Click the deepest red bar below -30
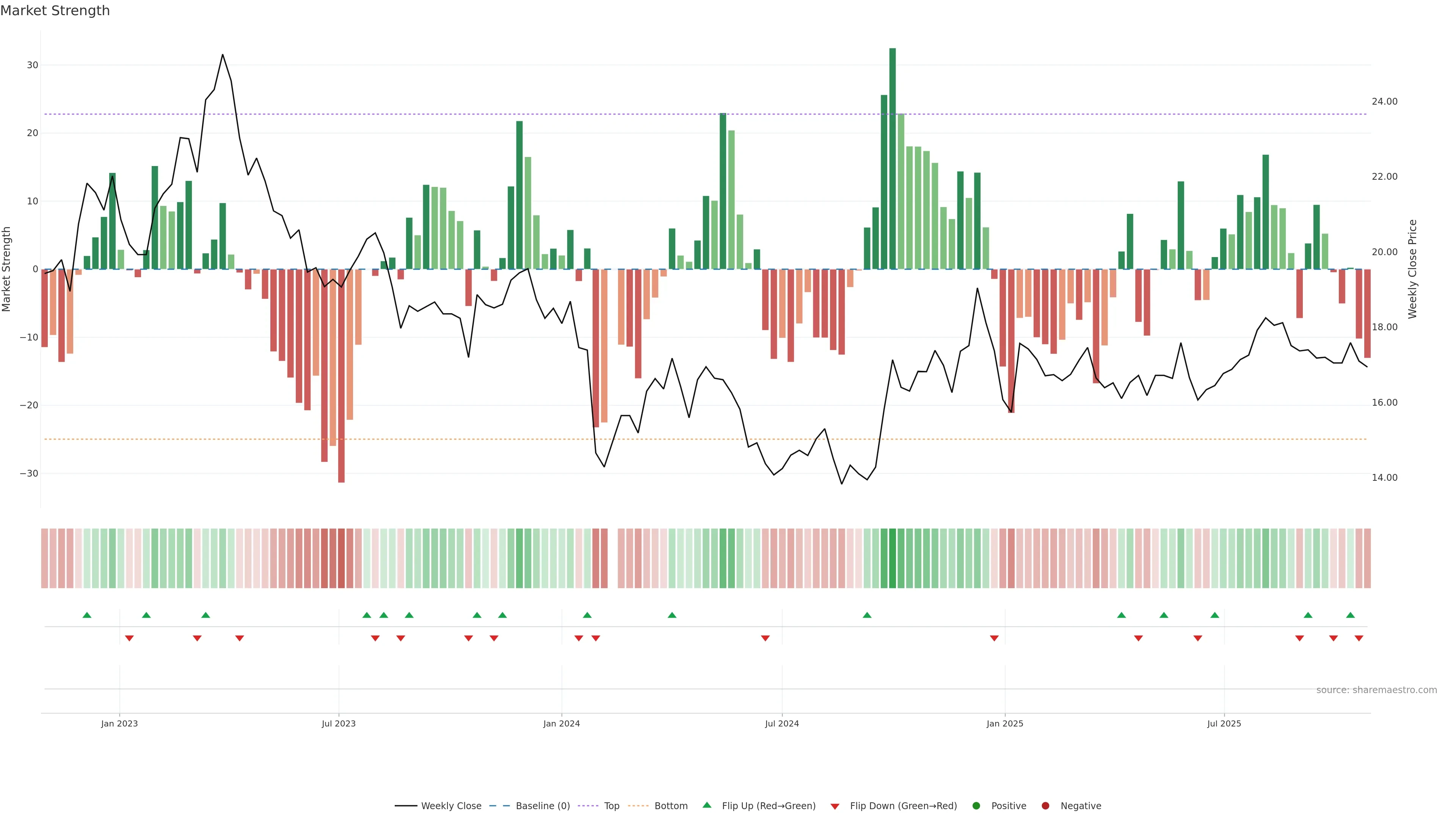This screenshot has width=1456, height=819. click(x=341, y=376)
